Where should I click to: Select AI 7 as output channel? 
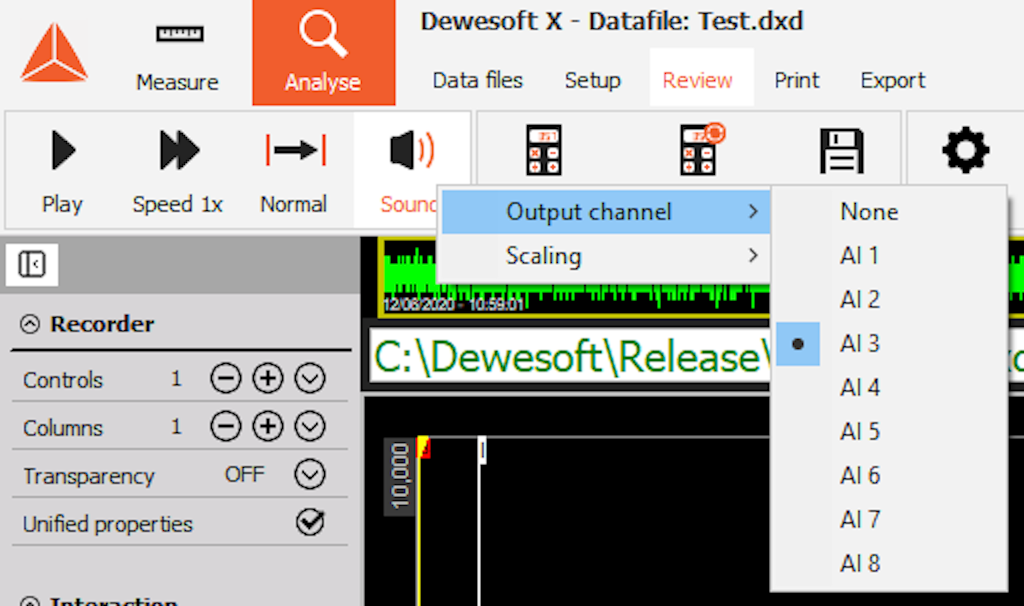[889, 519]
